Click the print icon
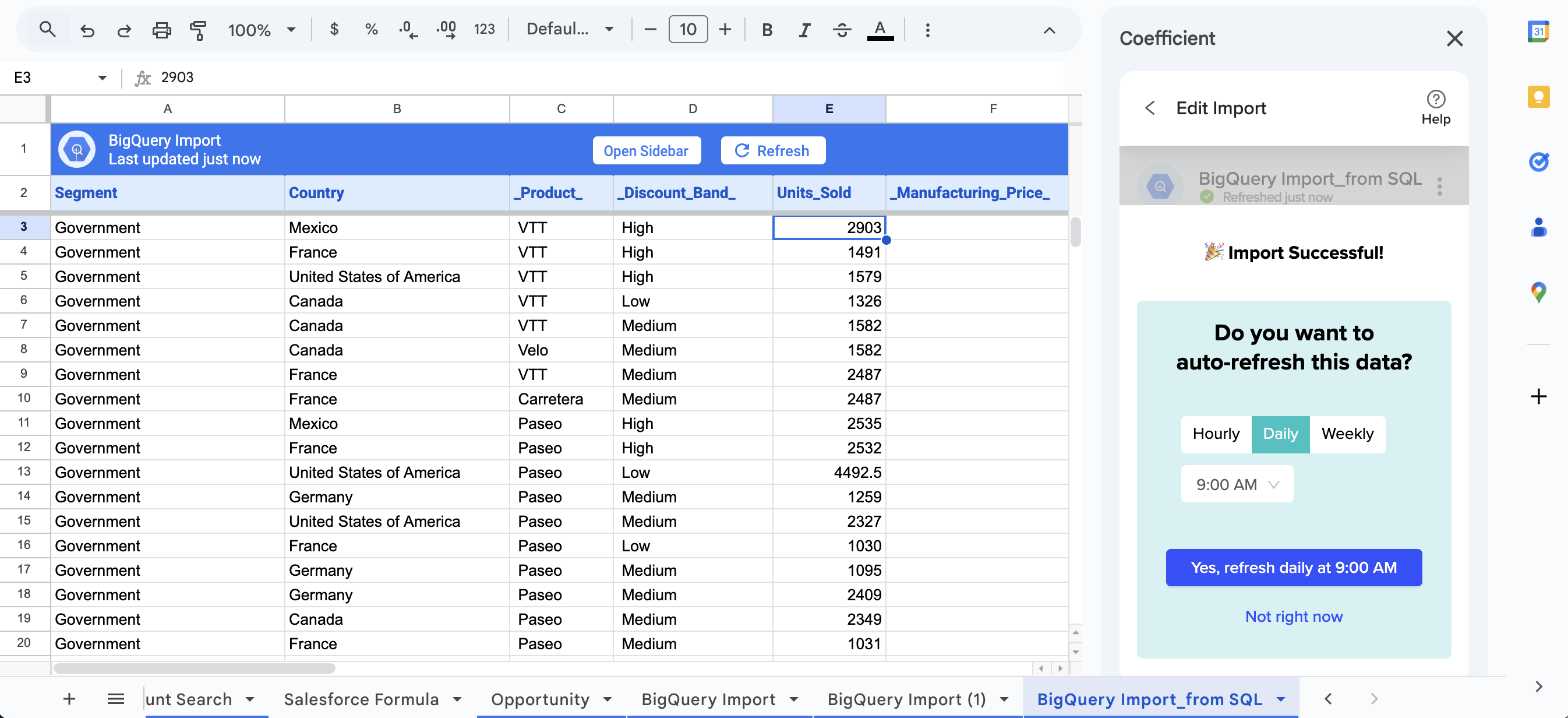 162,30
